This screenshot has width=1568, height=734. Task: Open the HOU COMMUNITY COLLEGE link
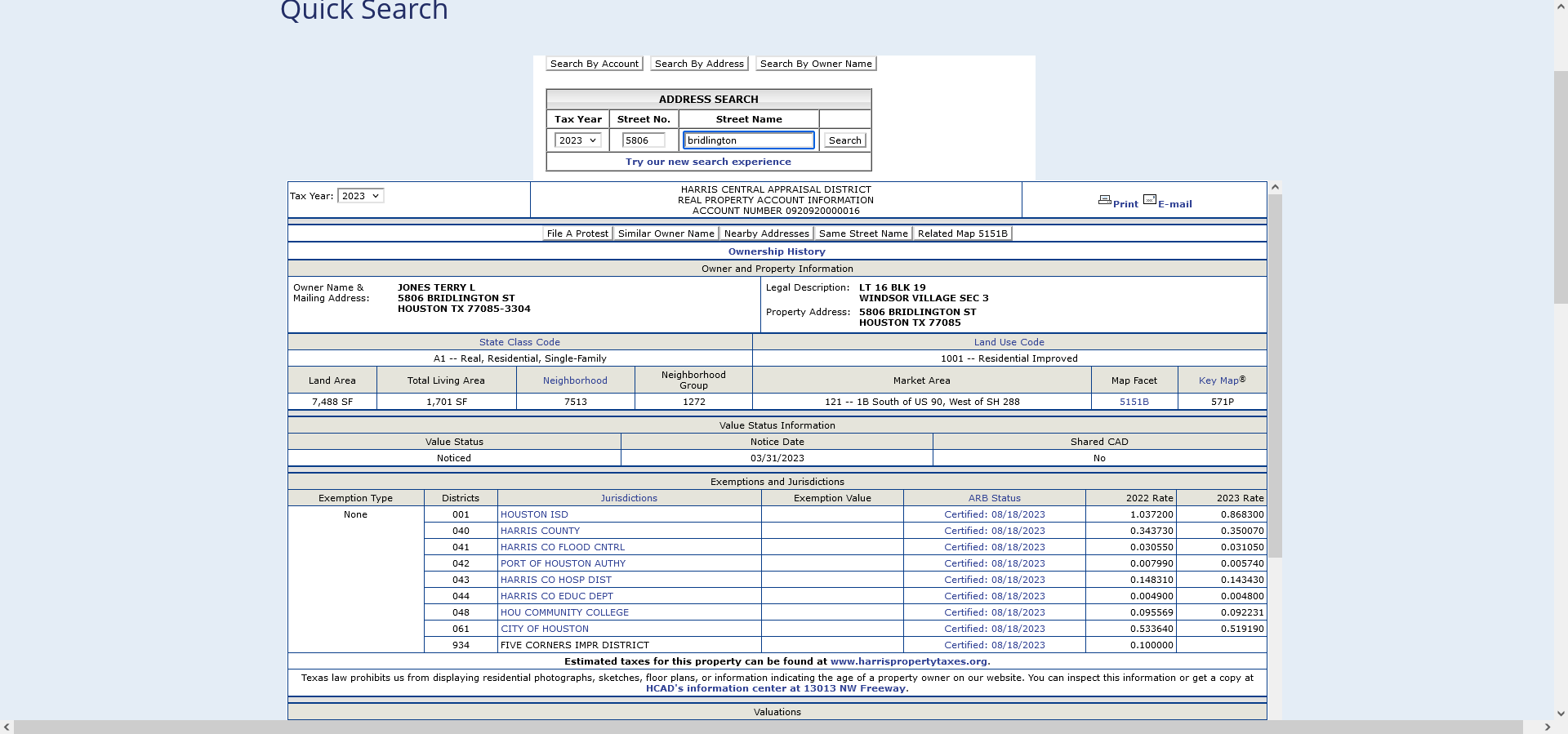[564, 612]
